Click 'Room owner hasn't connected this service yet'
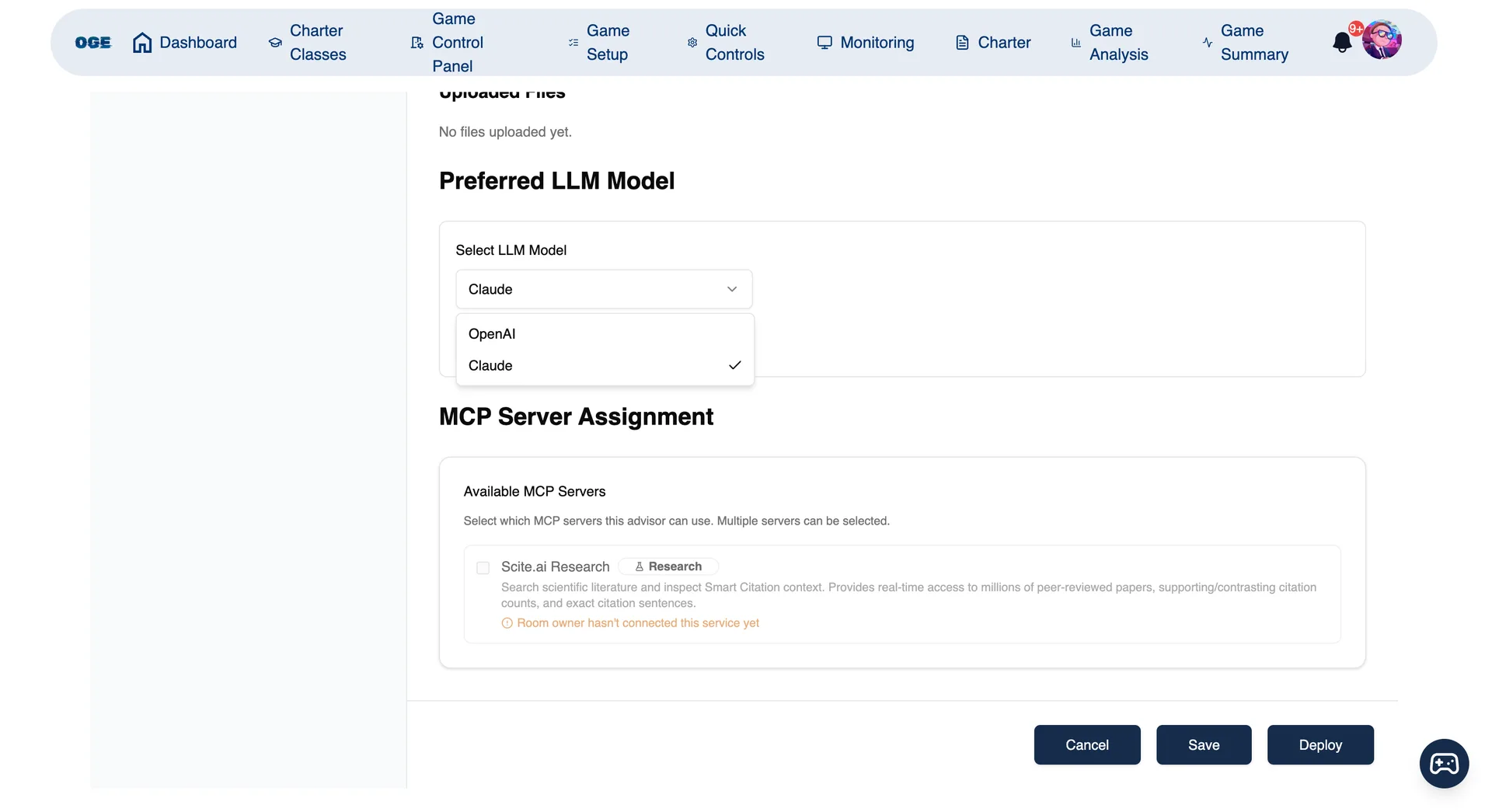This screenshot has height=812, width=1492. (638, 623)
